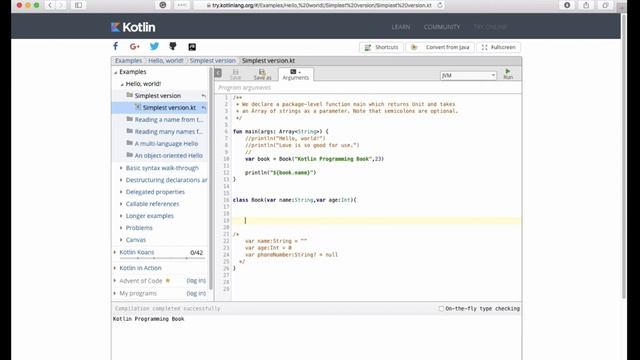This screenshot has height=360, width=640.
Task: Expand Basic syntax walk-through node
Action: (x=121, y=168)
